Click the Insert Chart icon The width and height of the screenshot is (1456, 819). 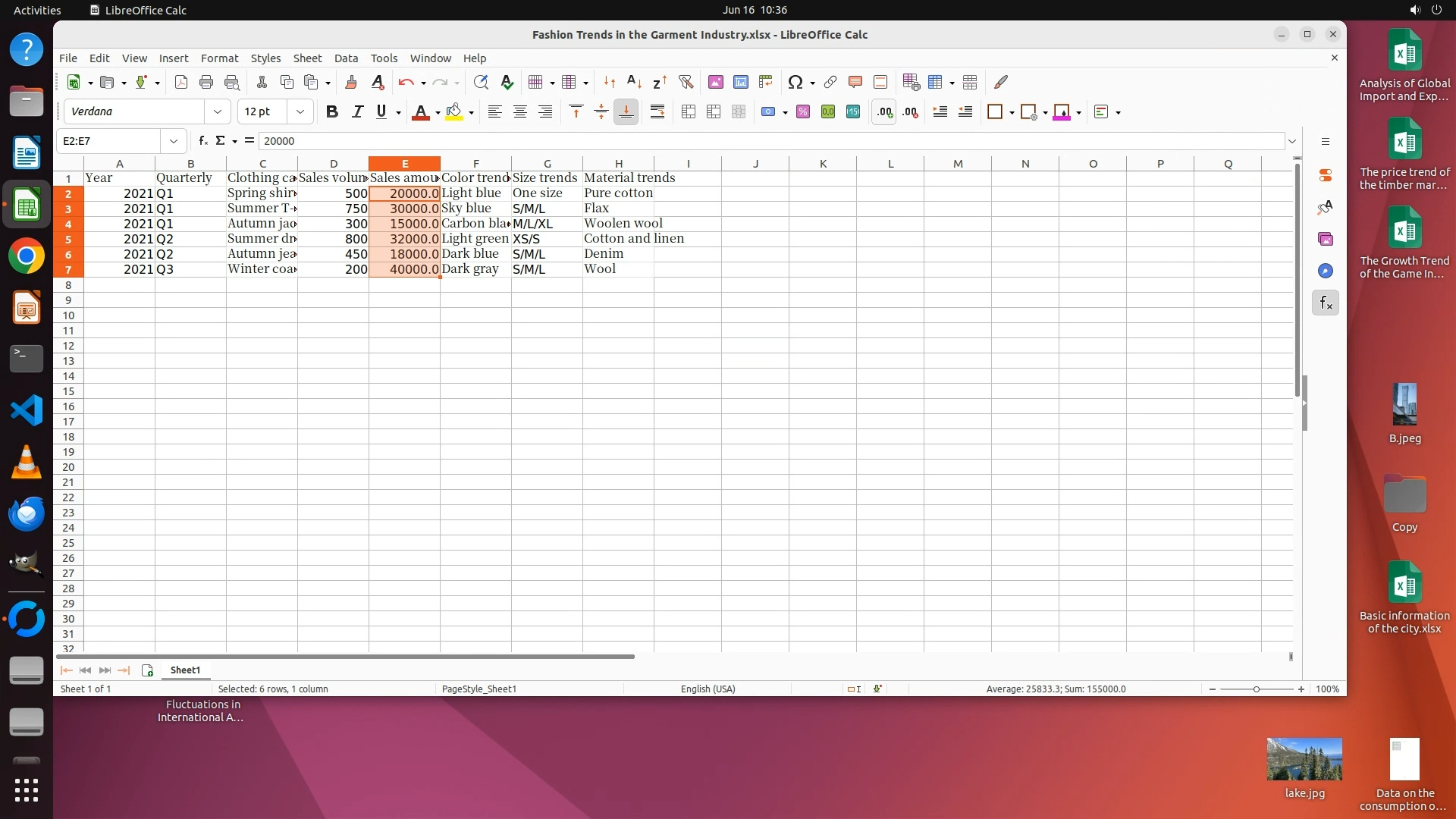click(x=740, y=82)
